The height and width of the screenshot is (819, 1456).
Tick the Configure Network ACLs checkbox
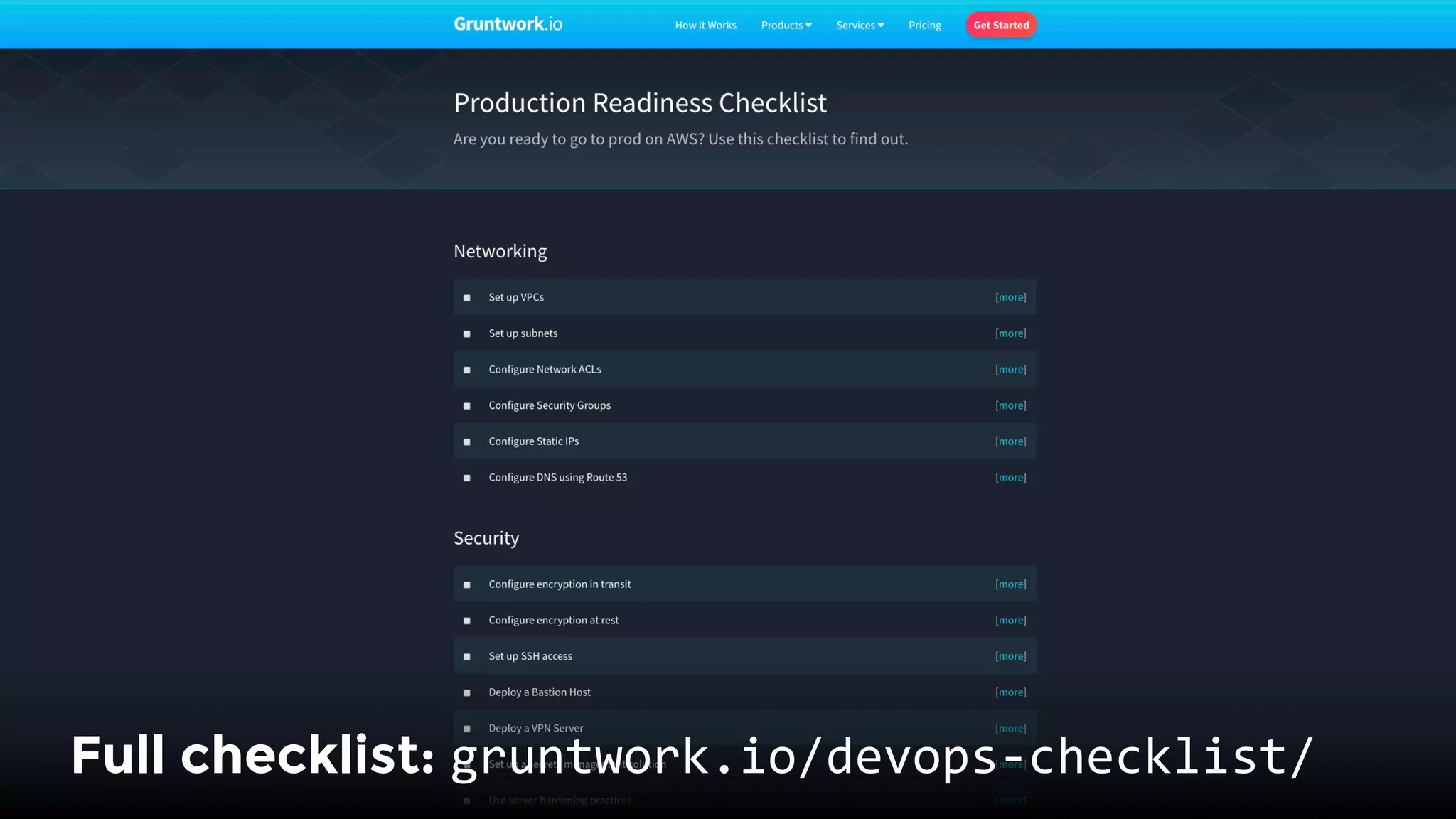tap(467, 370)
